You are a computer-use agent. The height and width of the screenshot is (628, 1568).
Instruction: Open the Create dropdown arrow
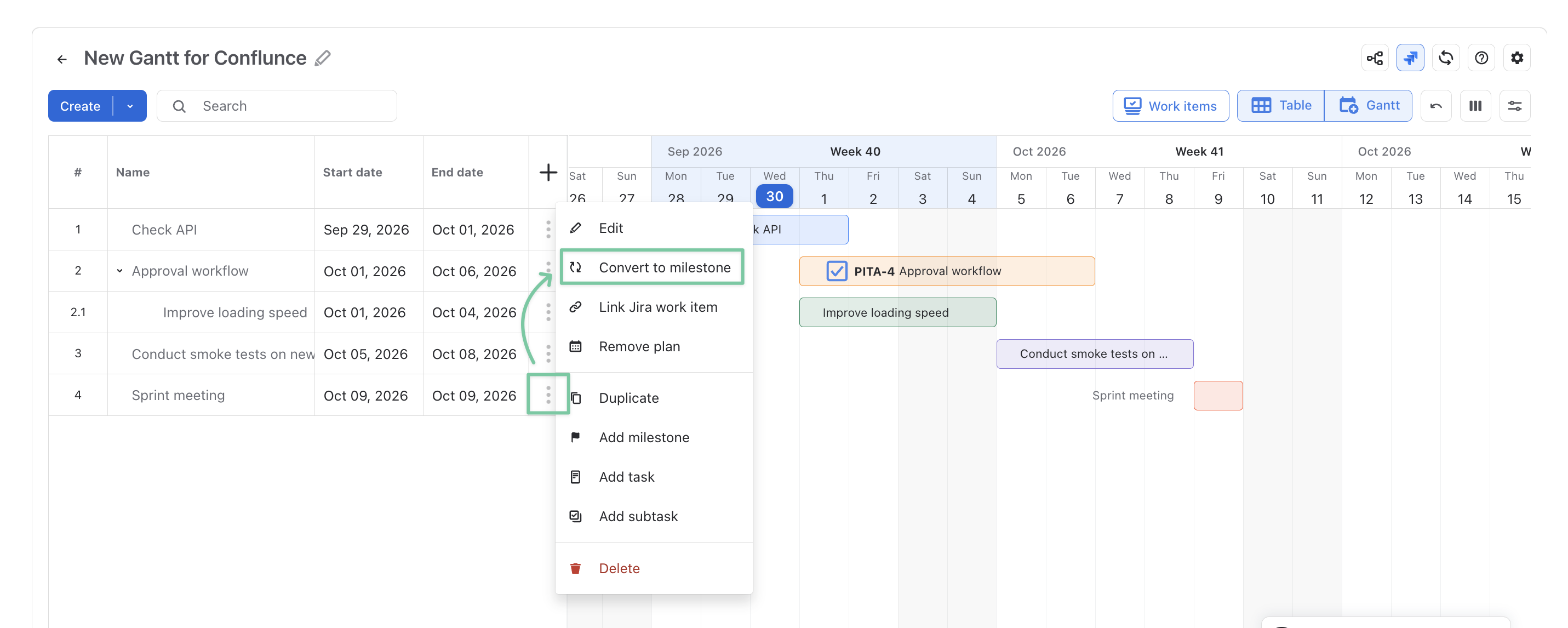130,106
